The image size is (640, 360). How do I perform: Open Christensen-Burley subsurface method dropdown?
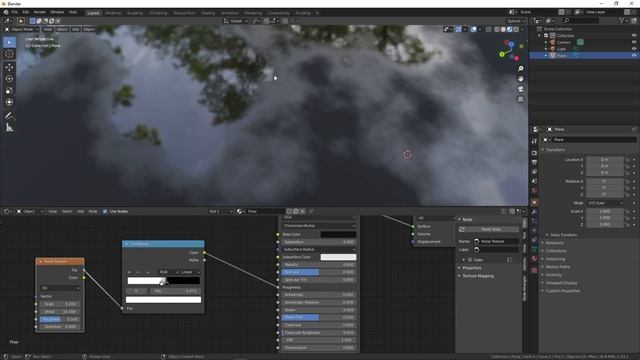click(319, 226)
